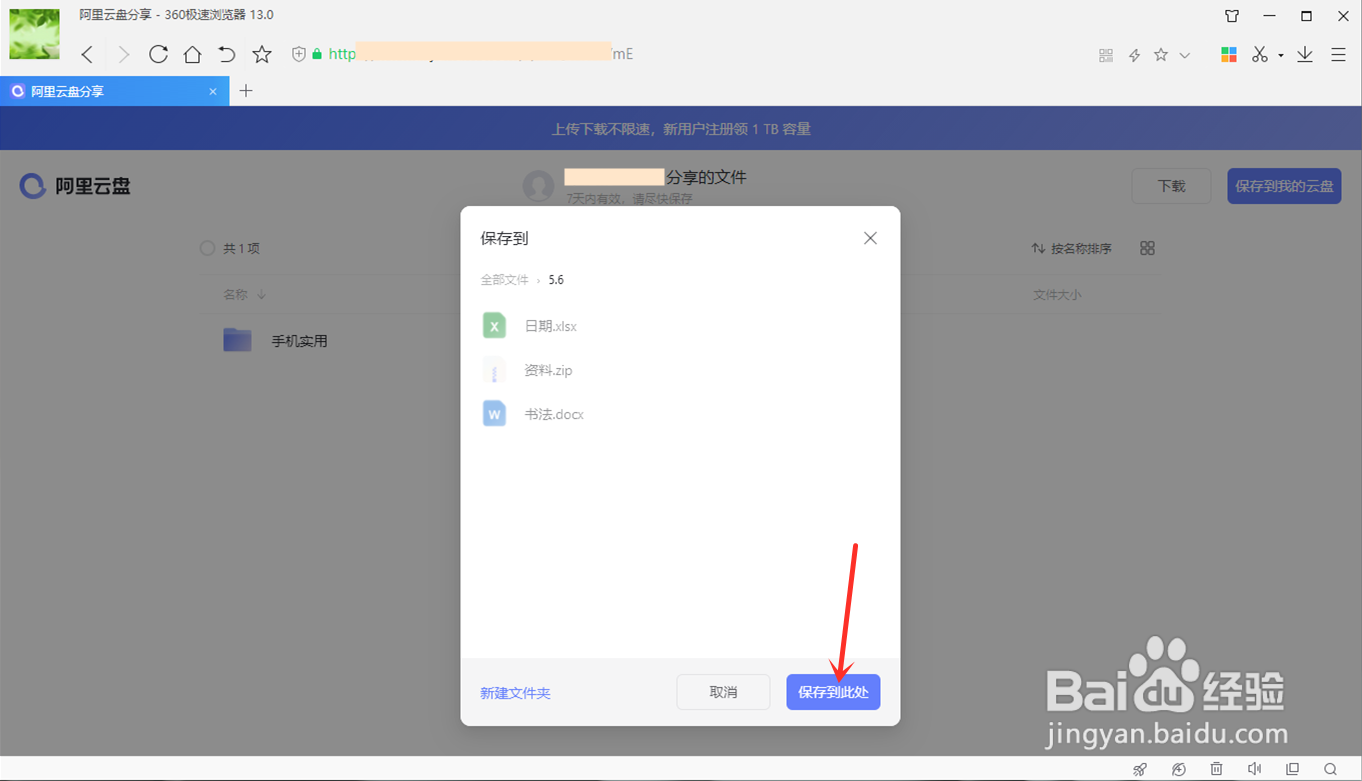
Task: Close the 保存到 dialog with the X
Action: click(x=870, y=238)
